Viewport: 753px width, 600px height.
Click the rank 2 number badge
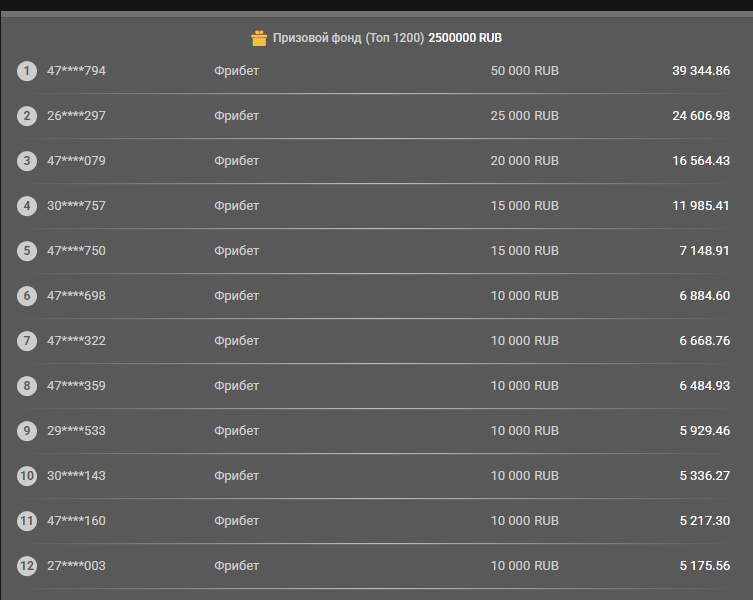click(27, 116)
